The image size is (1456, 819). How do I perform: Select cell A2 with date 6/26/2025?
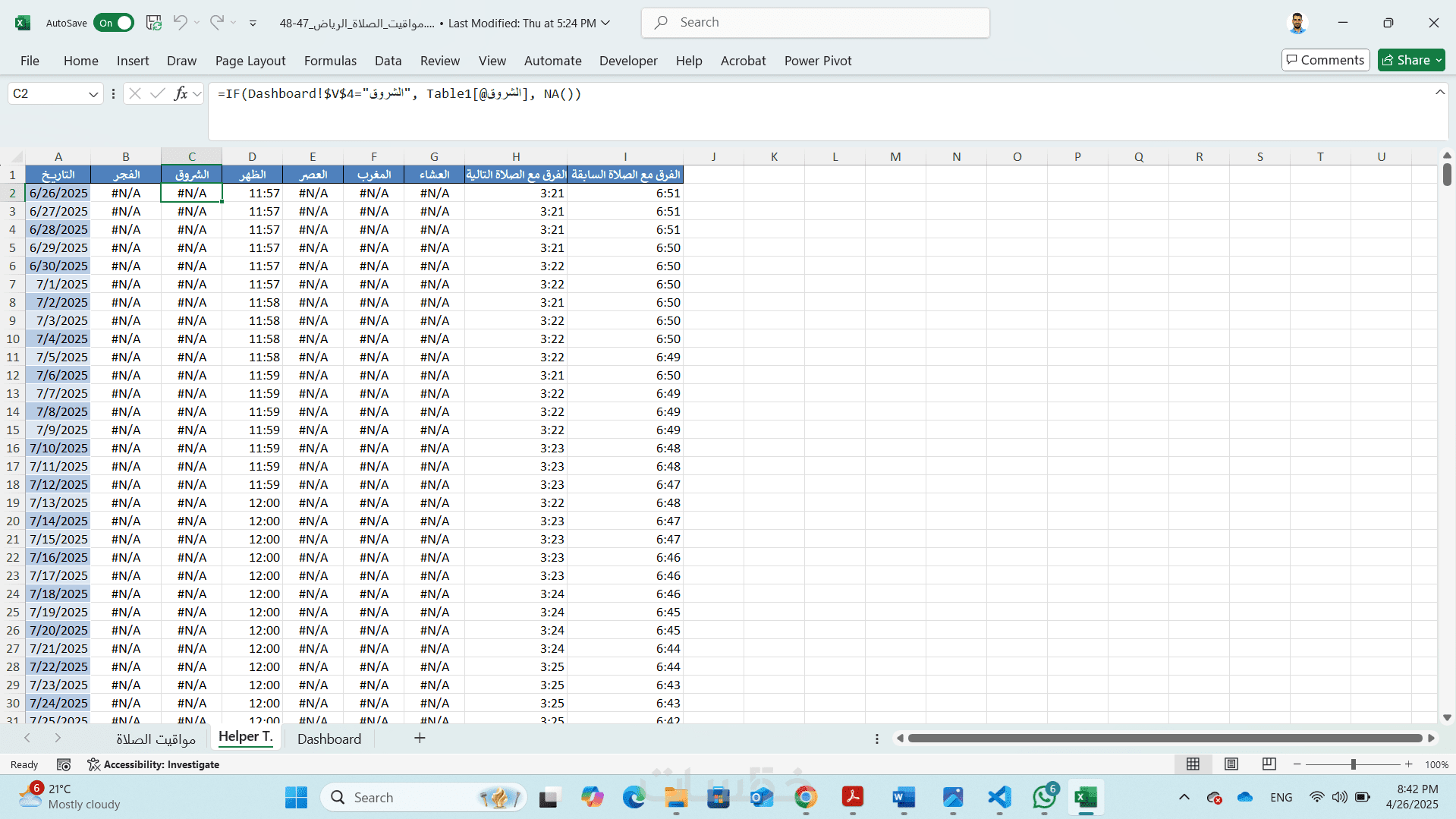point(58,193)
